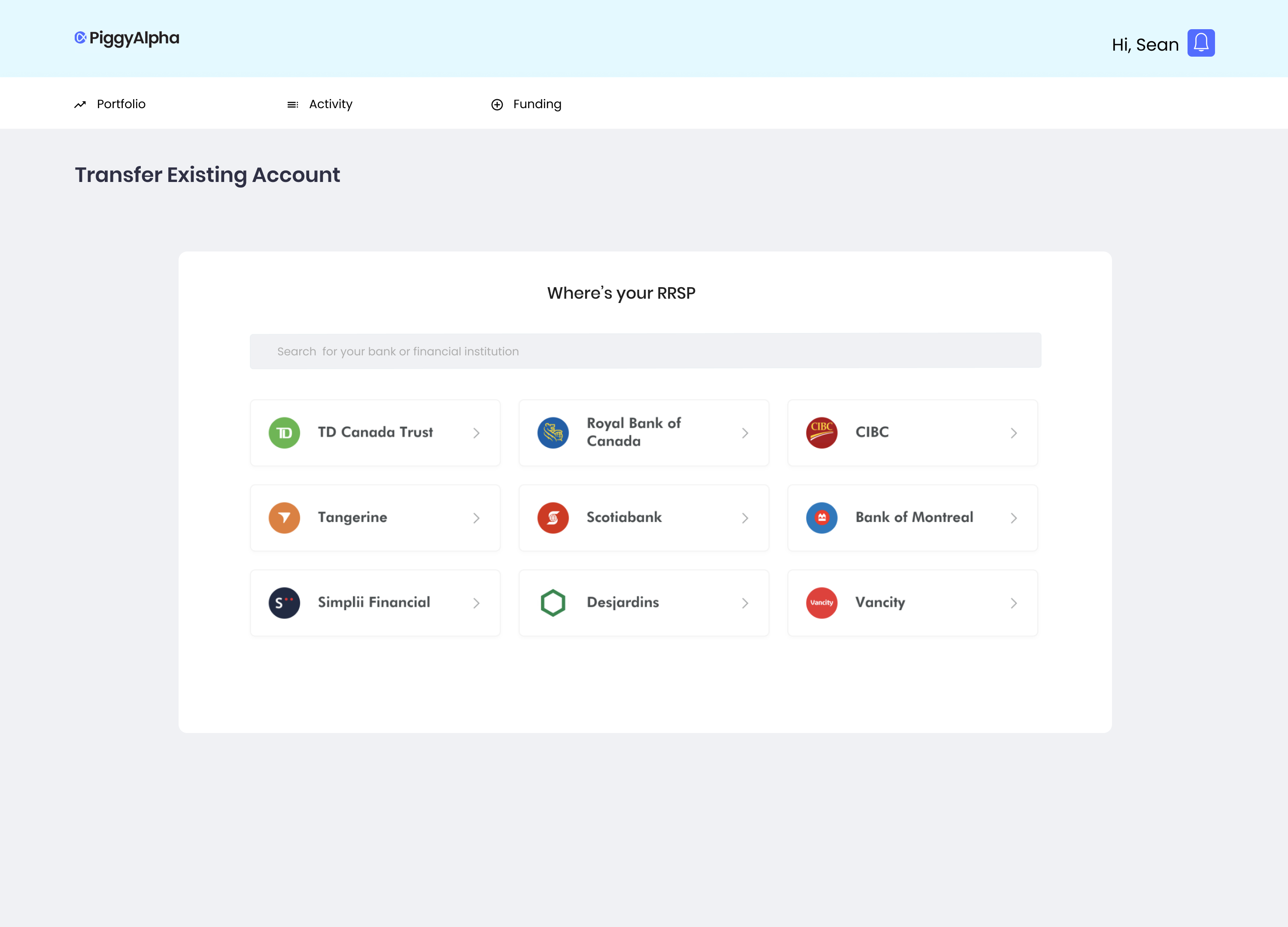Click the Scotiabank red logo
1288x927 pixels.
click(553, 518)
